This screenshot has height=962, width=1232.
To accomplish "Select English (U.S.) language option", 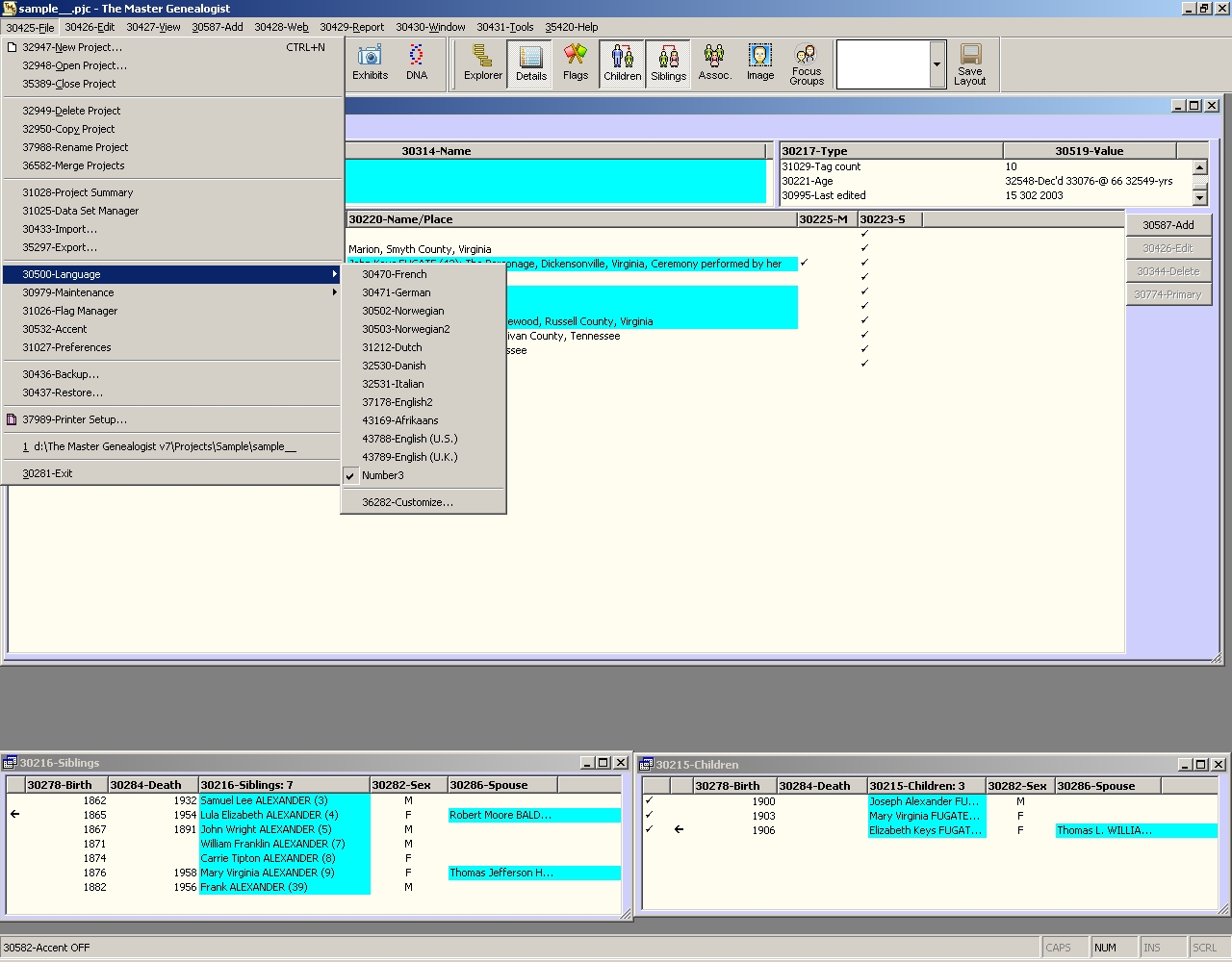I will pos(423,439).
